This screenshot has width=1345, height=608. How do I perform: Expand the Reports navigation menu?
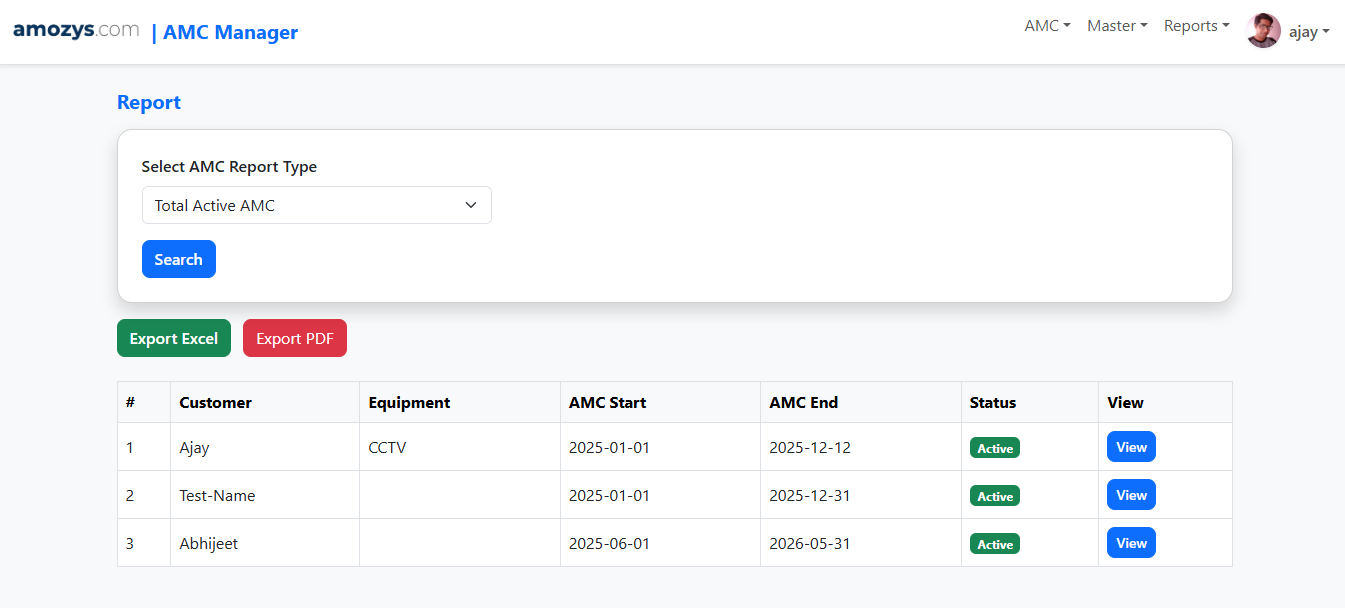click(x=1196, y=26)
